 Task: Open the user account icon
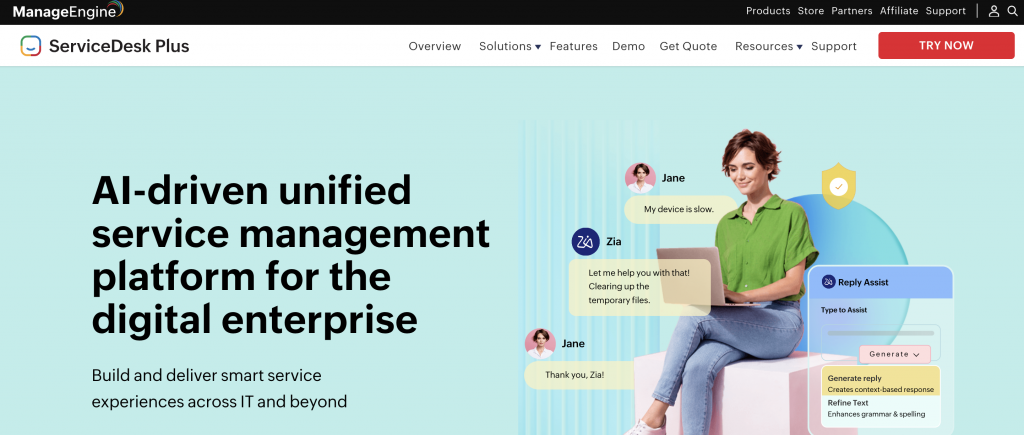point(994,11)
